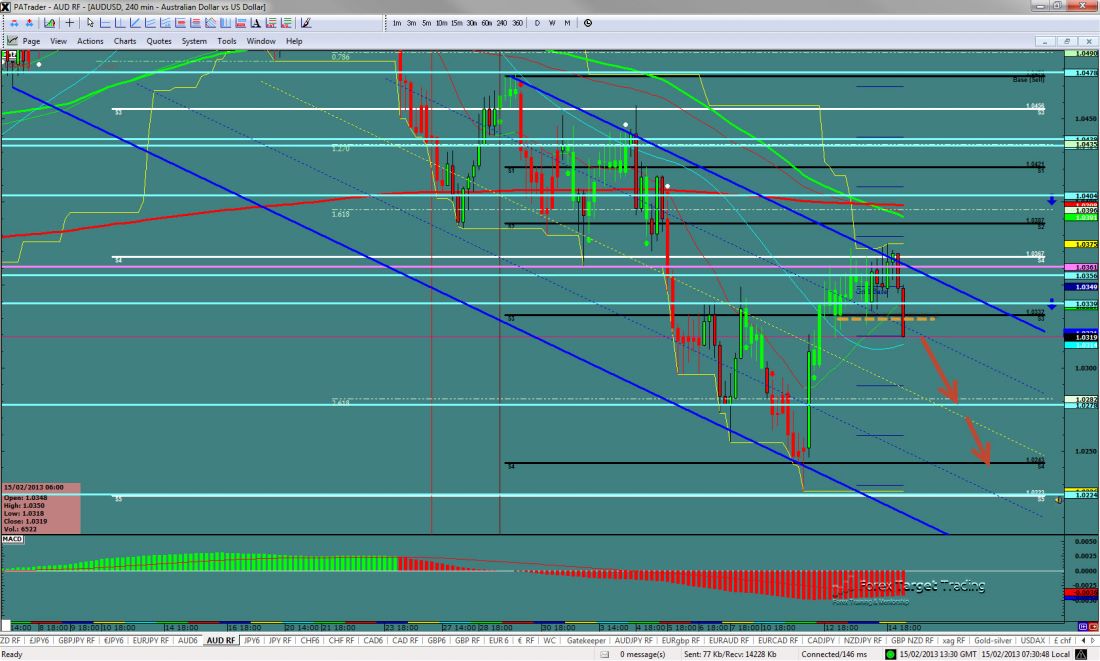Open the Quotes menu
The image size is (1100, 661).
pos(158,41)
